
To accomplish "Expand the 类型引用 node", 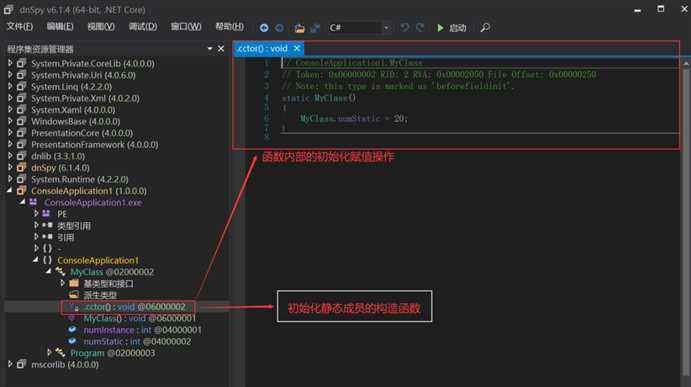I will tap(36, 225).
